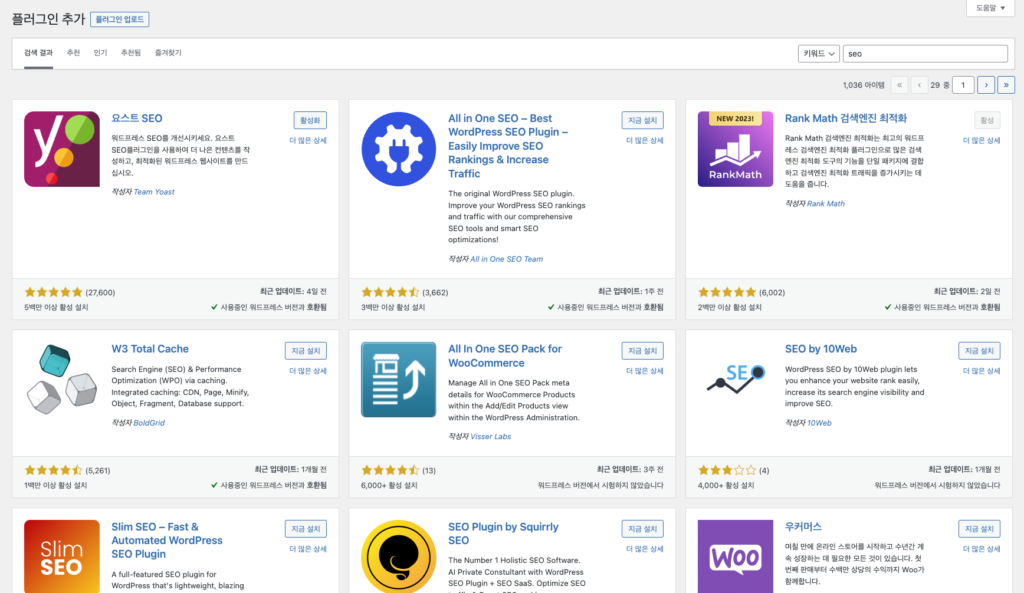1024x593 pixels.
Task: Click the W3 Total Cache star rating
Action: (x=54, y=470)
